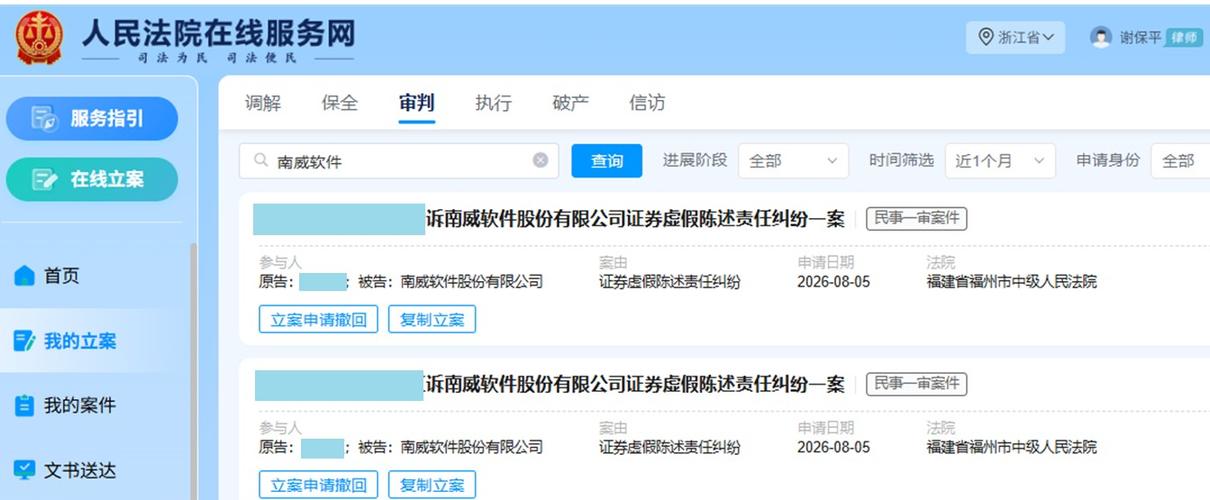Expand the 进展阶段 全部 dropdown
Screen dimensions: 1210x500
pos(793,161)
